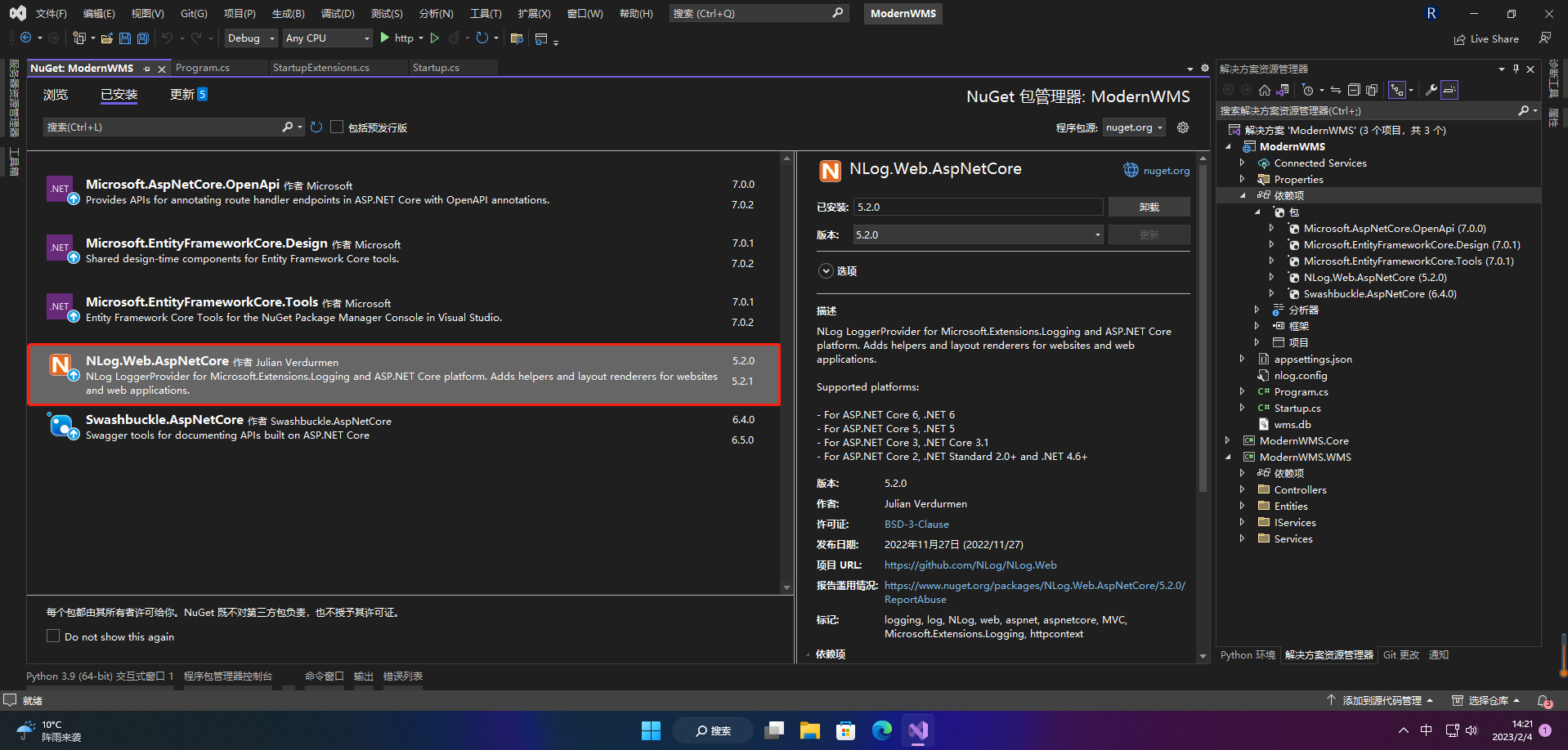
Task: Click the Save All icon
Action: click(x=143, y=38)
